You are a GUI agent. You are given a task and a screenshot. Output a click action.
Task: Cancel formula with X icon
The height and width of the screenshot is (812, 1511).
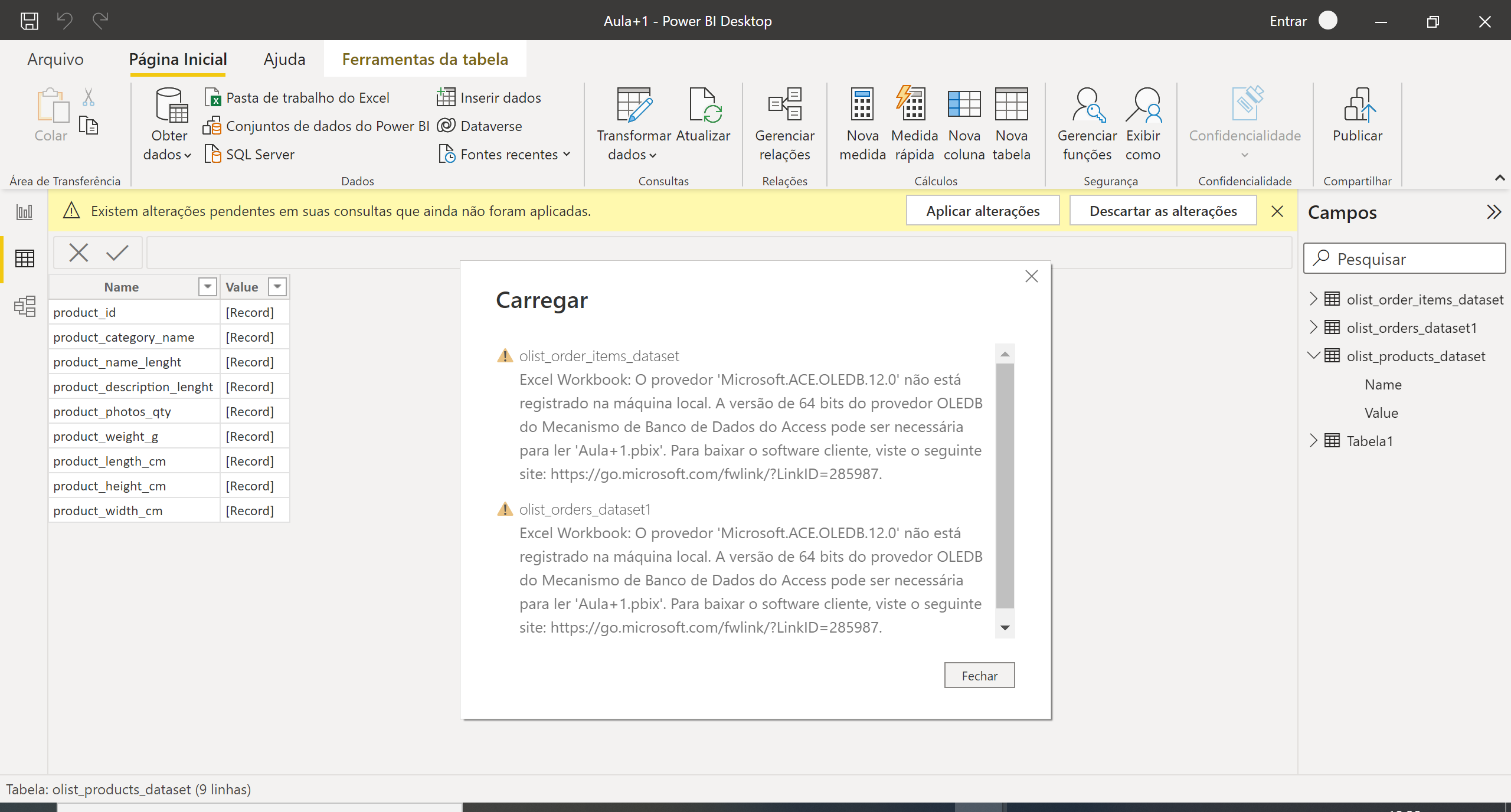pyautogui.click(x=79, y=253)
